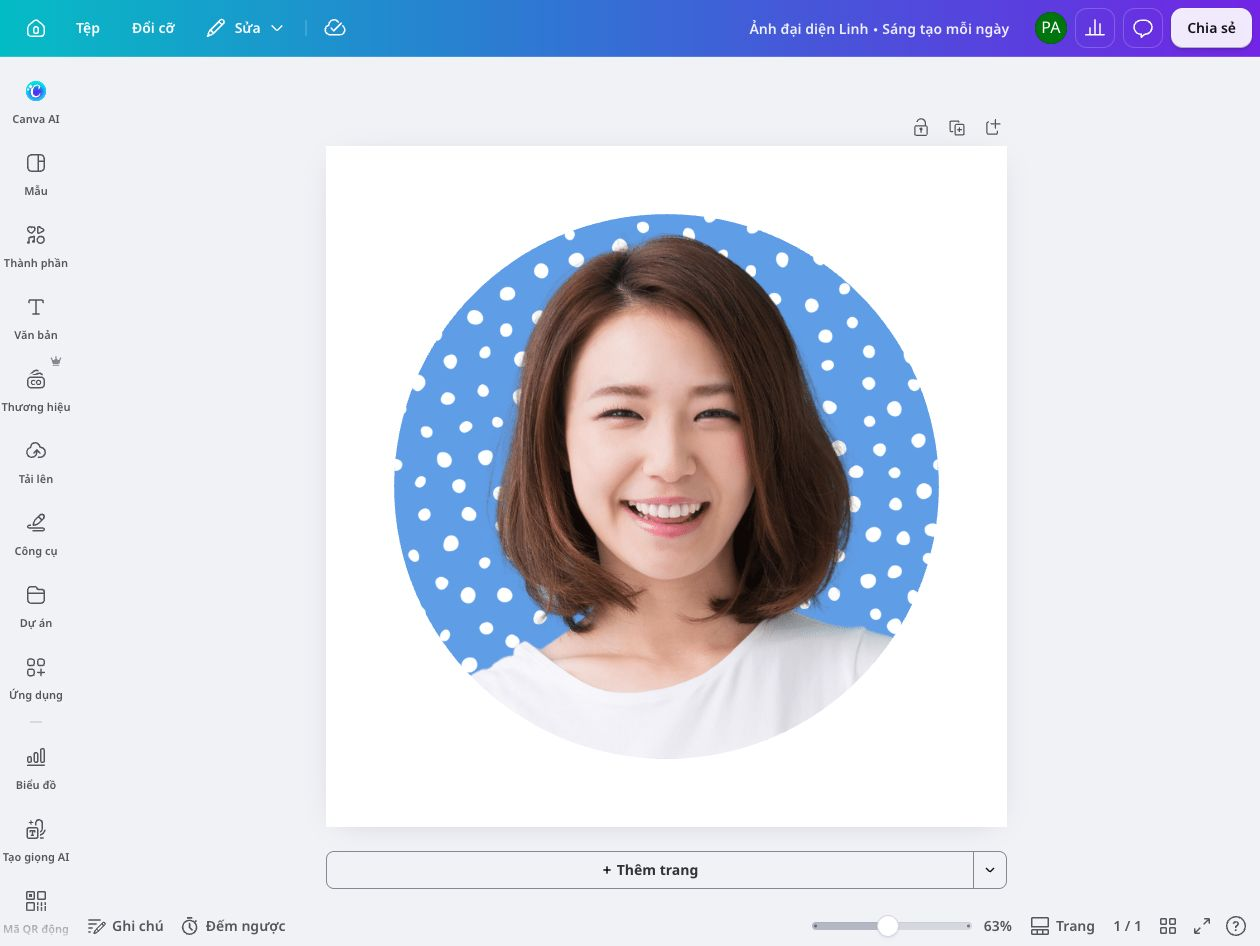1260x946 pixels.
Task: Check cloud save status icon
Action: (335, 28)
